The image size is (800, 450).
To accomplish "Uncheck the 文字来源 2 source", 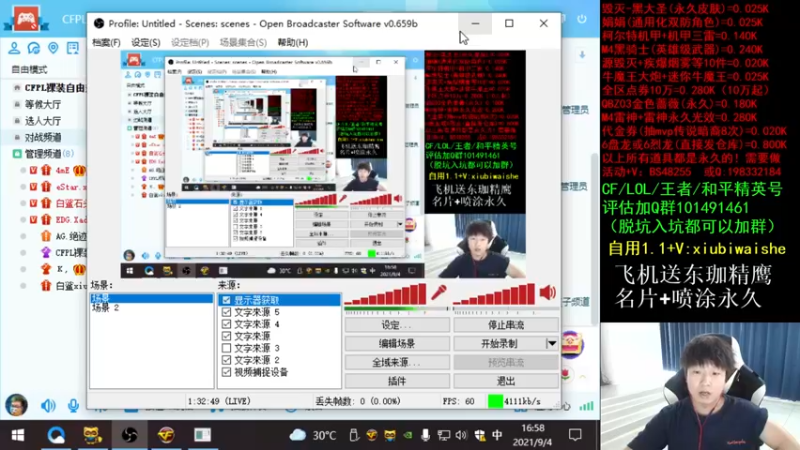I will point(227,360).
